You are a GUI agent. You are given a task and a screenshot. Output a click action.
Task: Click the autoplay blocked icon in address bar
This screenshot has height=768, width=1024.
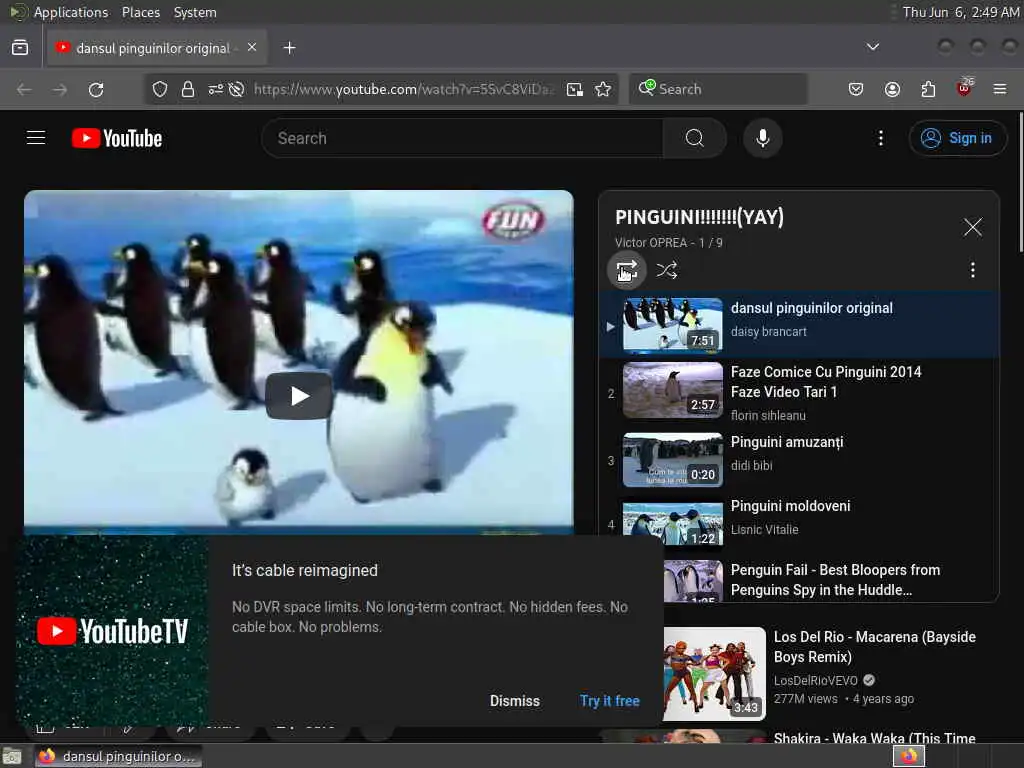tap(236, 89)
